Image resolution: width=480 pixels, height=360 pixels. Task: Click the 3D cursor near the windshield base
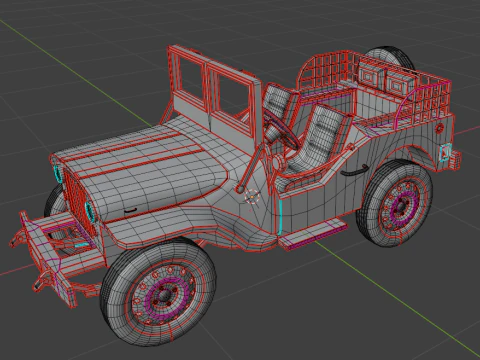click(x=252, y=197)
